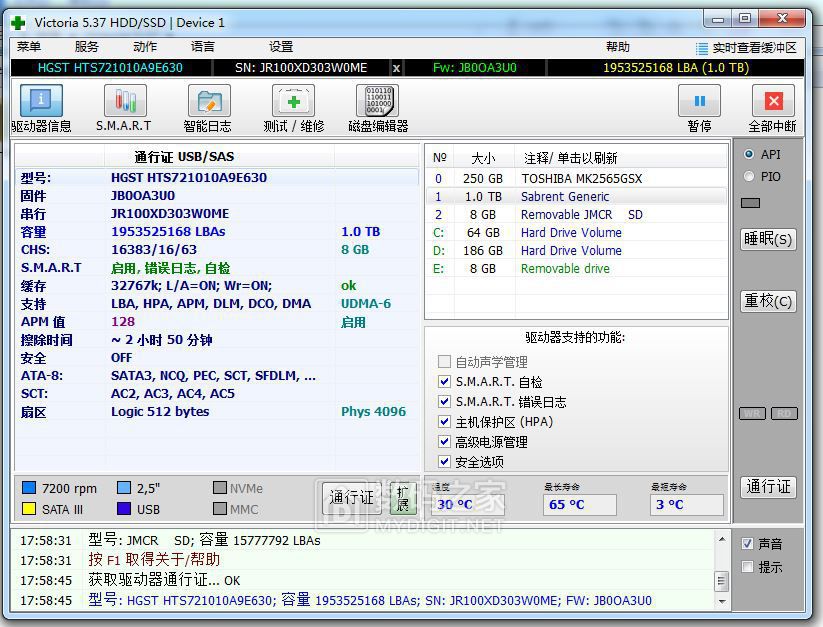Viewport: 823px width, 627px height.
Task: Toggle the S.M.A.R.T. 自检 checkbox
Action: coord(444,381)
